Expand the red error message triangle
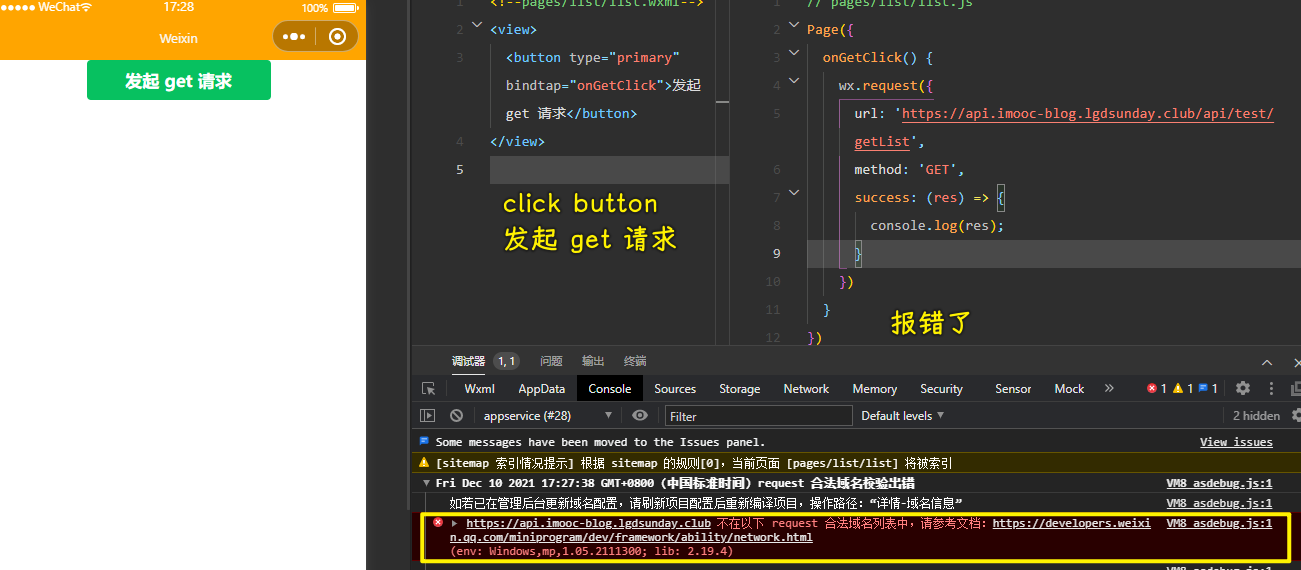 pyautogui.click(x=455, y=523)
